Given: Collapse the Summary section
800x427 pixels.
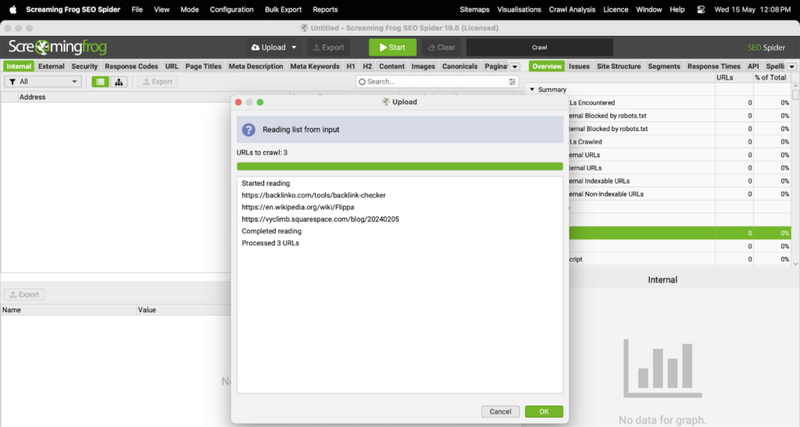Looking at the screenshot, I should [x=533, y=89].
